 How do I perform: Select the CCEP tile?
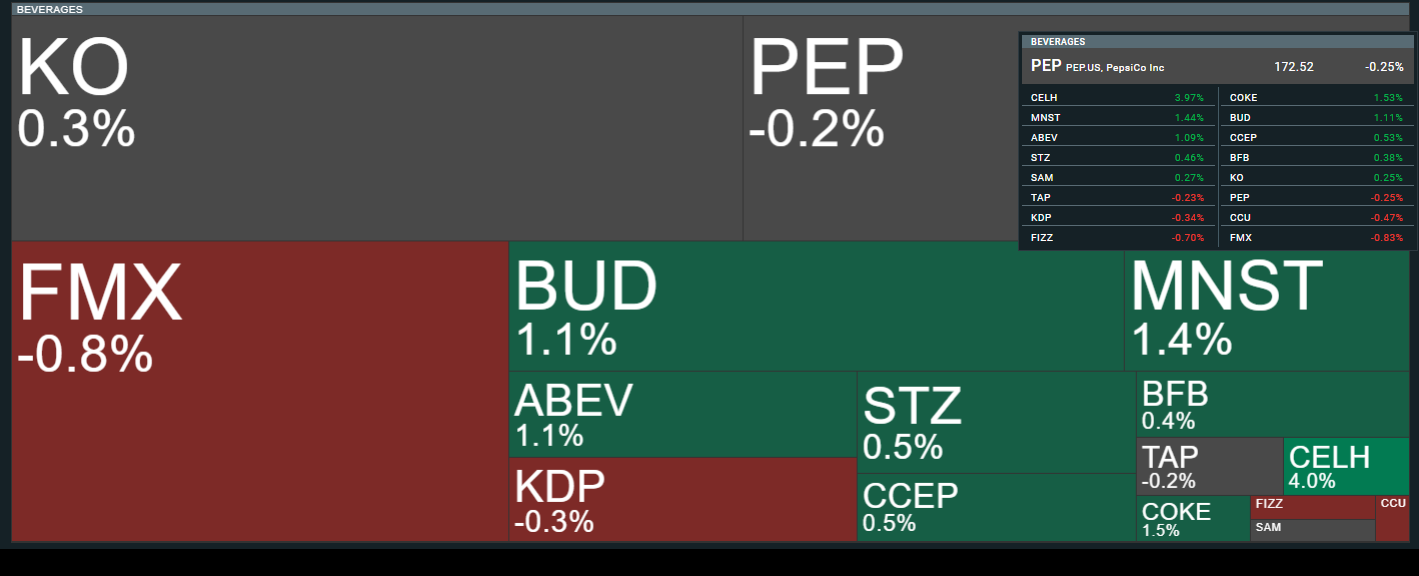(x=997, y=508)
